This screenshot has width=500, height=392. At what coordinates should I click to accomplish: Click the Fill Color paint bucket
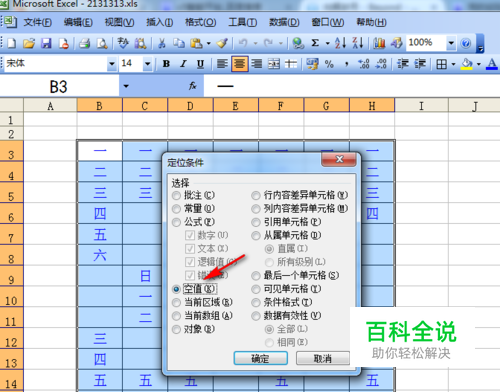pyautogui.click(x=467, y=64)
